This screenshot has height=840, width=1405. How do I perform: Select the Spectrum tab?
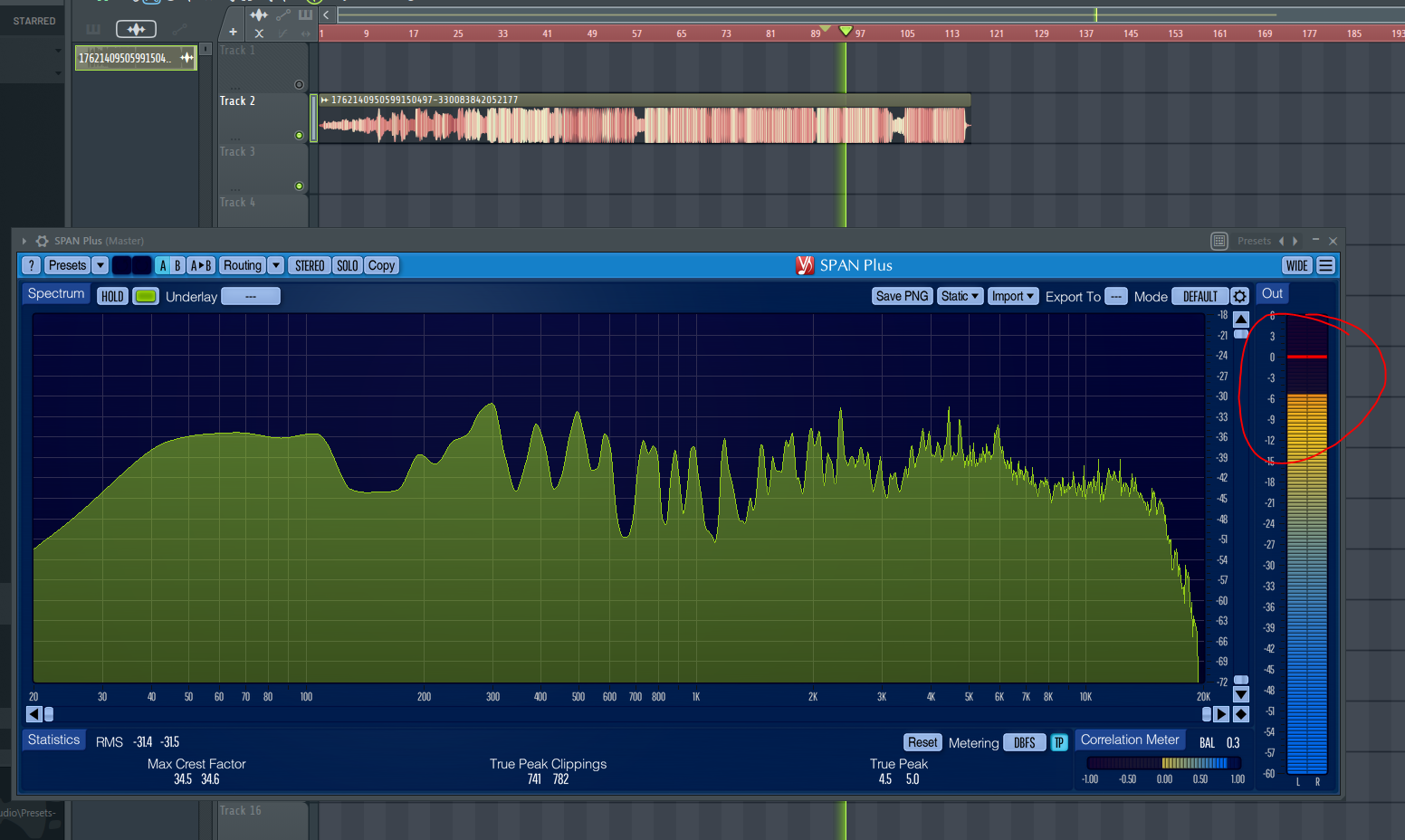click(56, 293)
